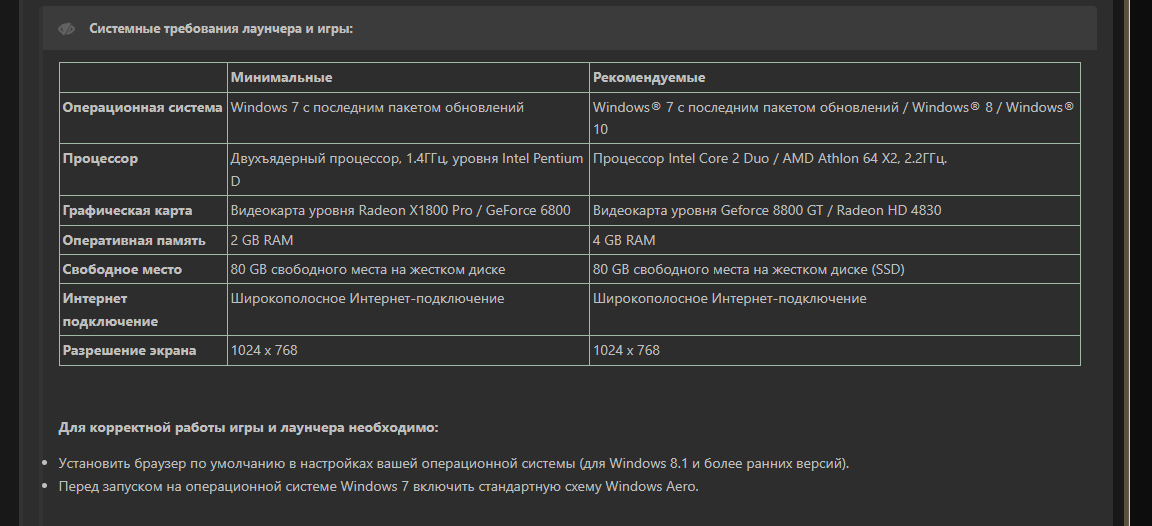Click the "Графическая карта" row label
The image size is (1152, 526).
(x=127, y=211)
